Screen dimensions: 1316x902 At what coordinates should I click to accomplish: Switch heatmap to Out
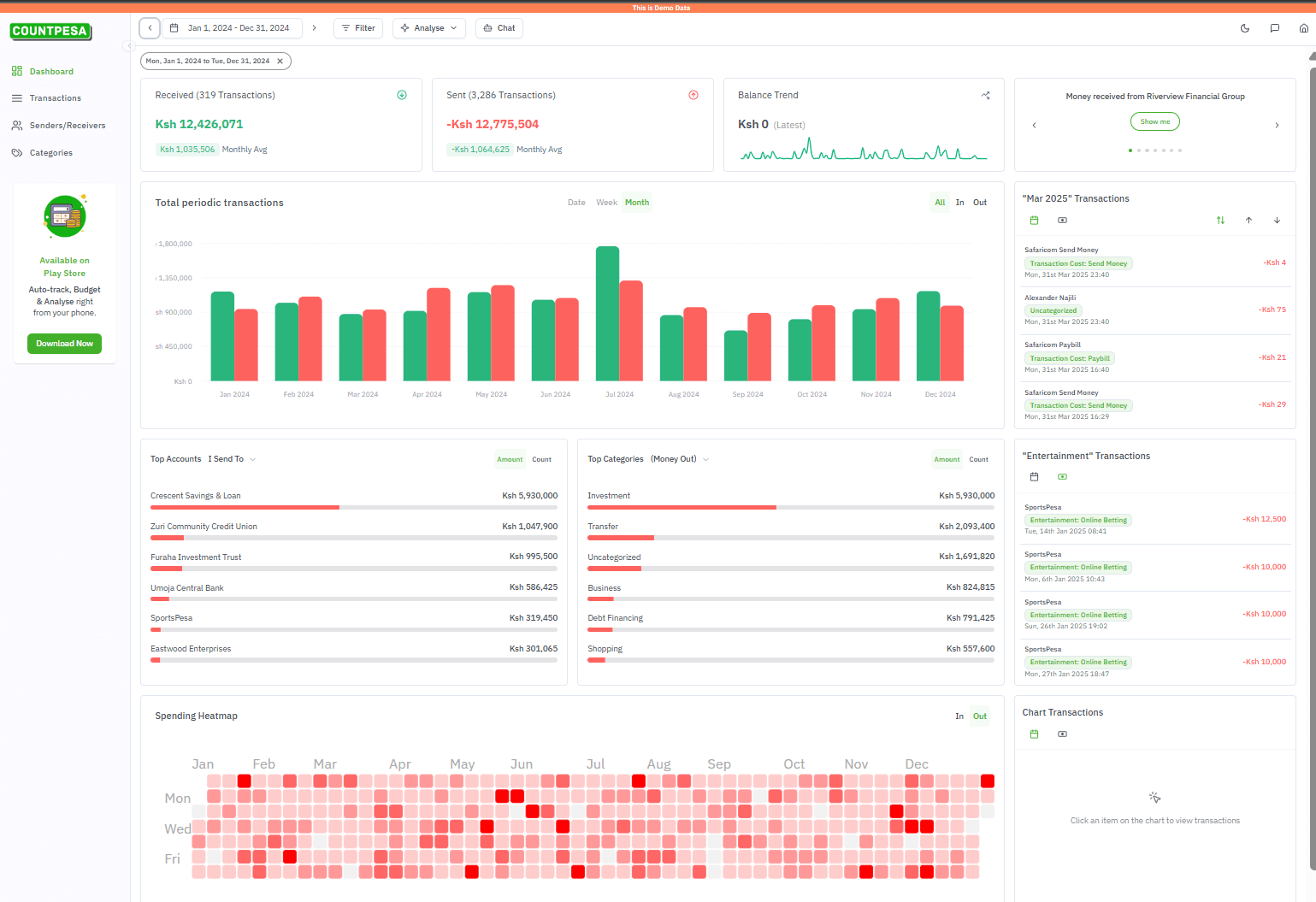[x=980, y=716]
